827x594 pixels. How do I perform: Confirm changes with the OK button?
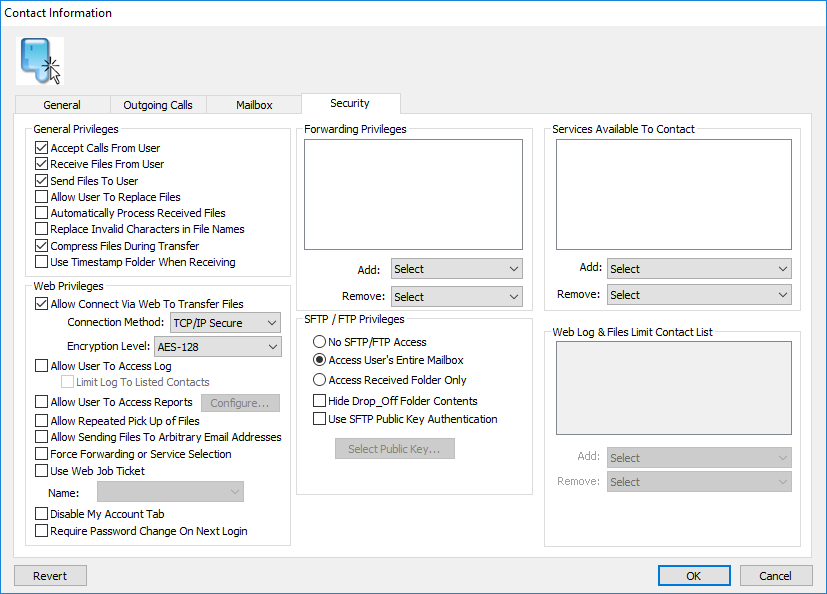coord(693,575)
